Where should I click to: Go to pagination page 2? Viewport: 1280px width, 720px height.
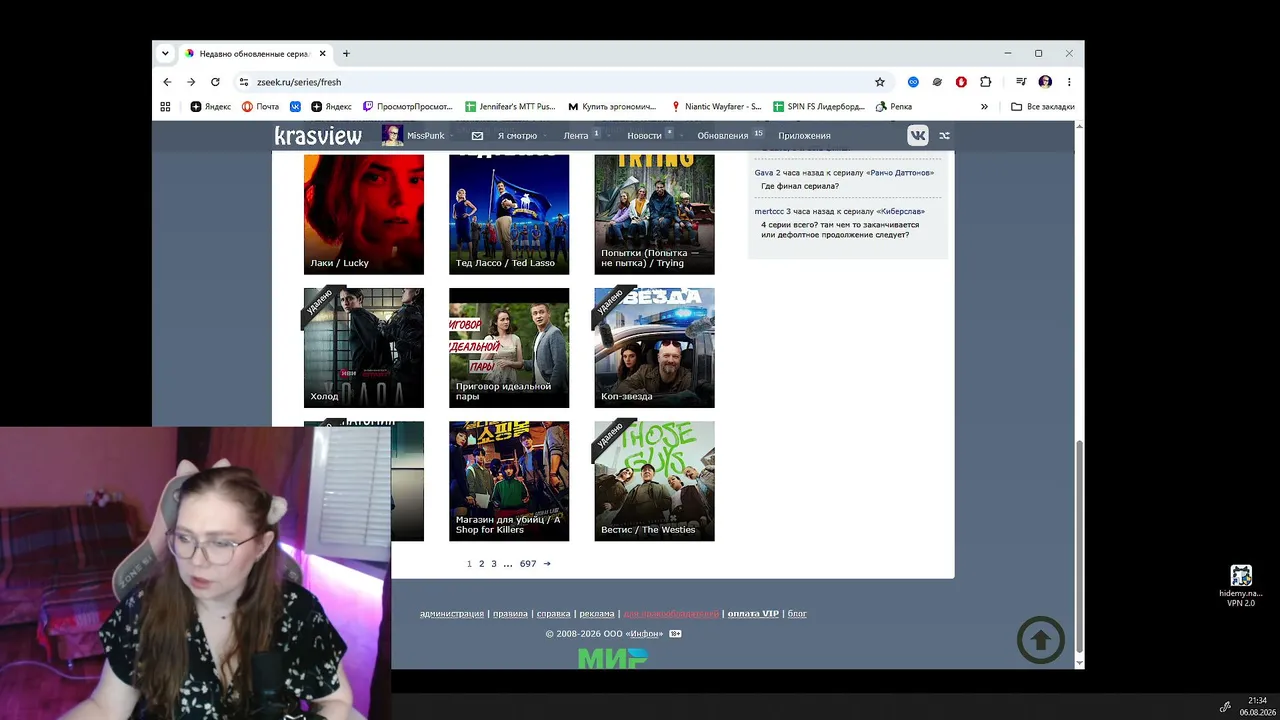(x=481, y=564)
